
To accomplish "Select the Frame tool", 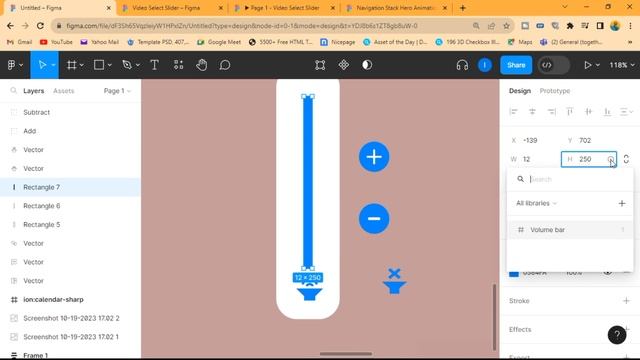I will coord(71,65).
